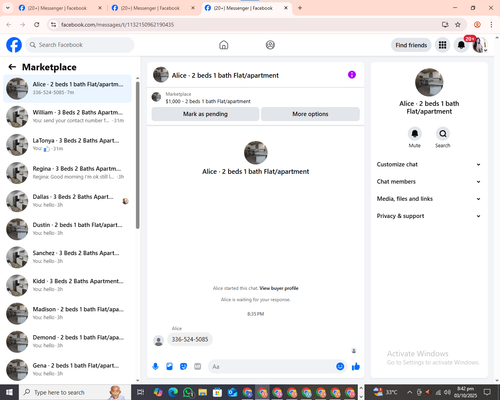
Task: Choose a GIF icon in composer
Action: click(197, 367)
